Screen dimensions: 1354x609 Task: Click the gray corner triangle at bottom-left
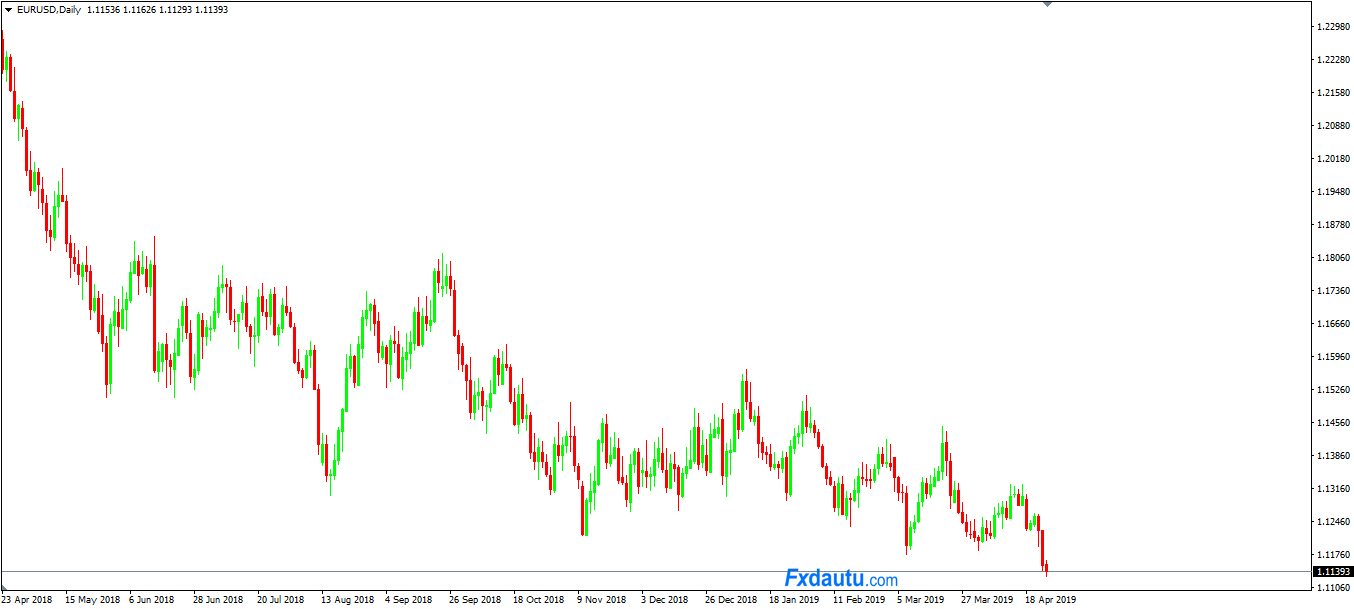4,587
